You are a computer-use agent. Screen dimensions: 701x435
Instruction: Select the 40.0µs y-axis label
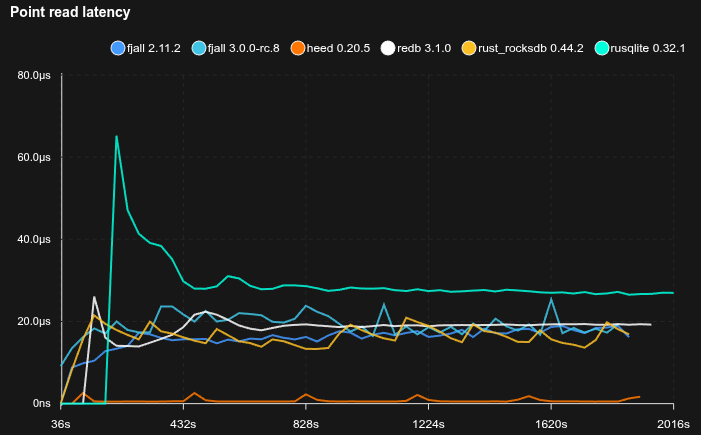pos(33,239)
